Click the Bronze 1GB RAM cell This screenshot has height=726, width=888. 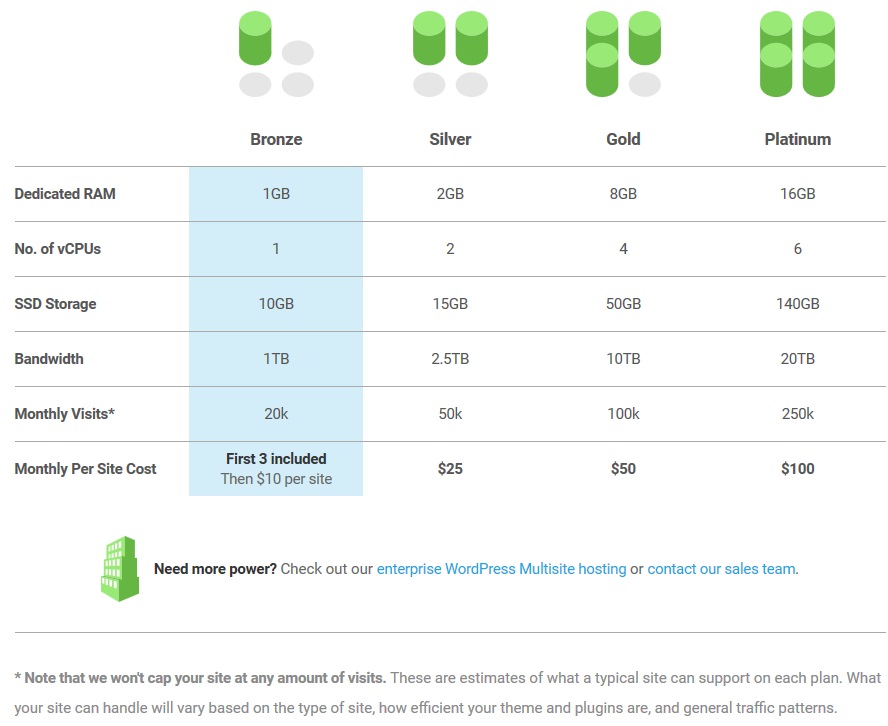(x=276, y=194)
